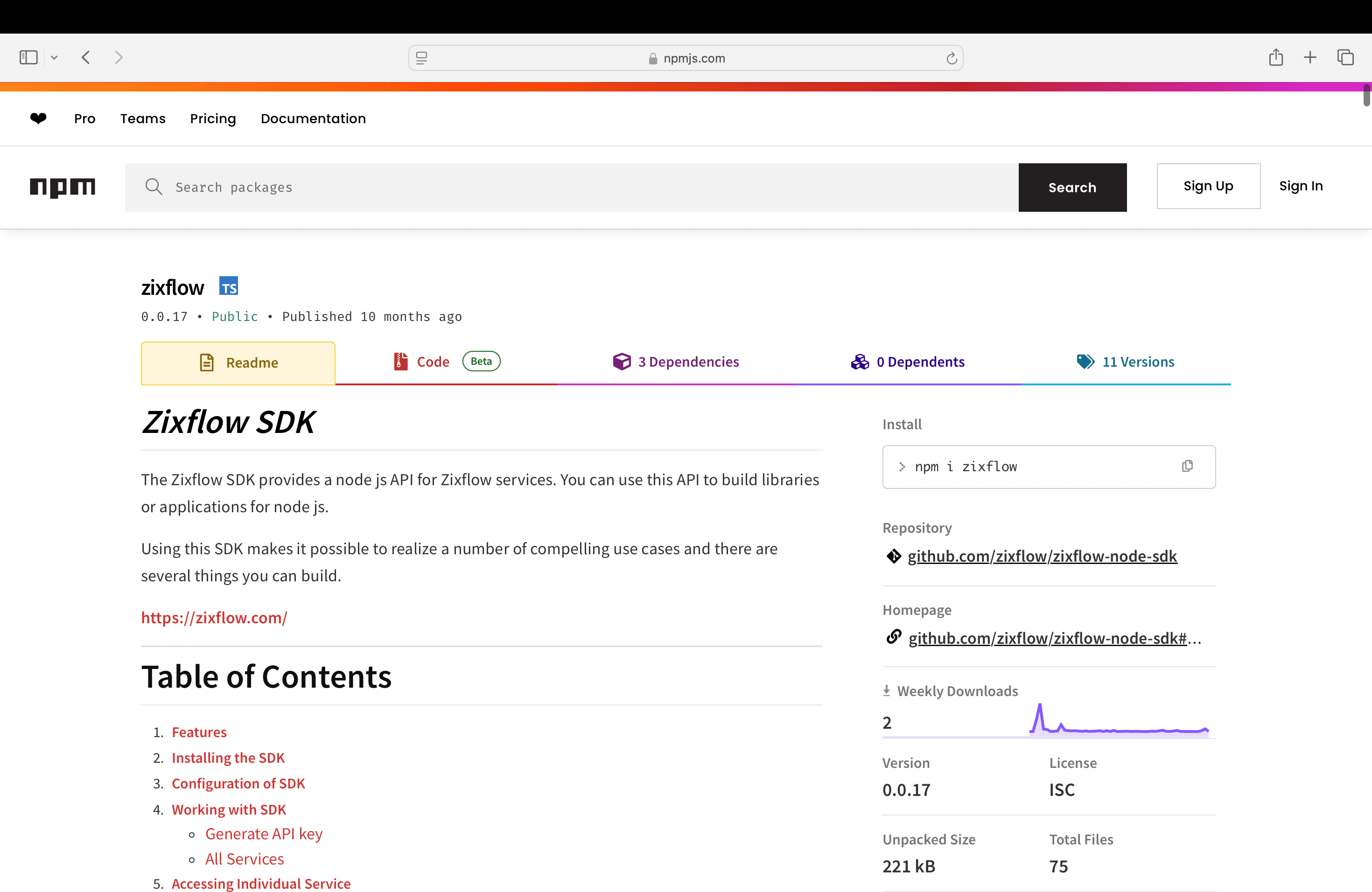Click the npm logo
The height and width of the screenshot is (892, 1372).
point(62,187)
